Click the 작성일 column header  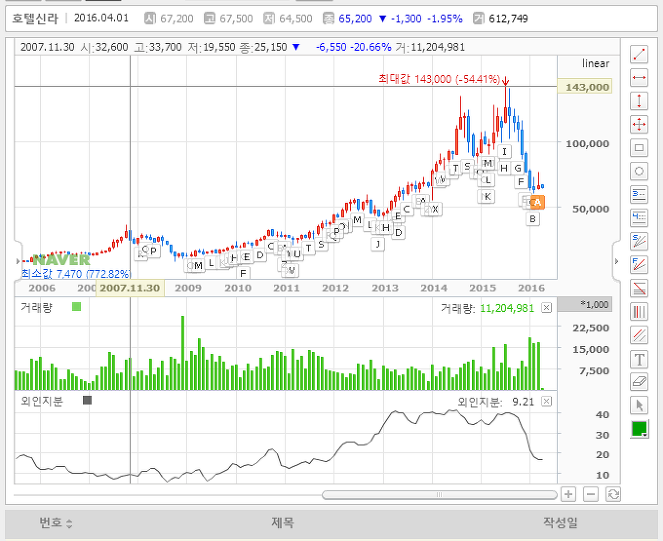(x=560, y=523)
